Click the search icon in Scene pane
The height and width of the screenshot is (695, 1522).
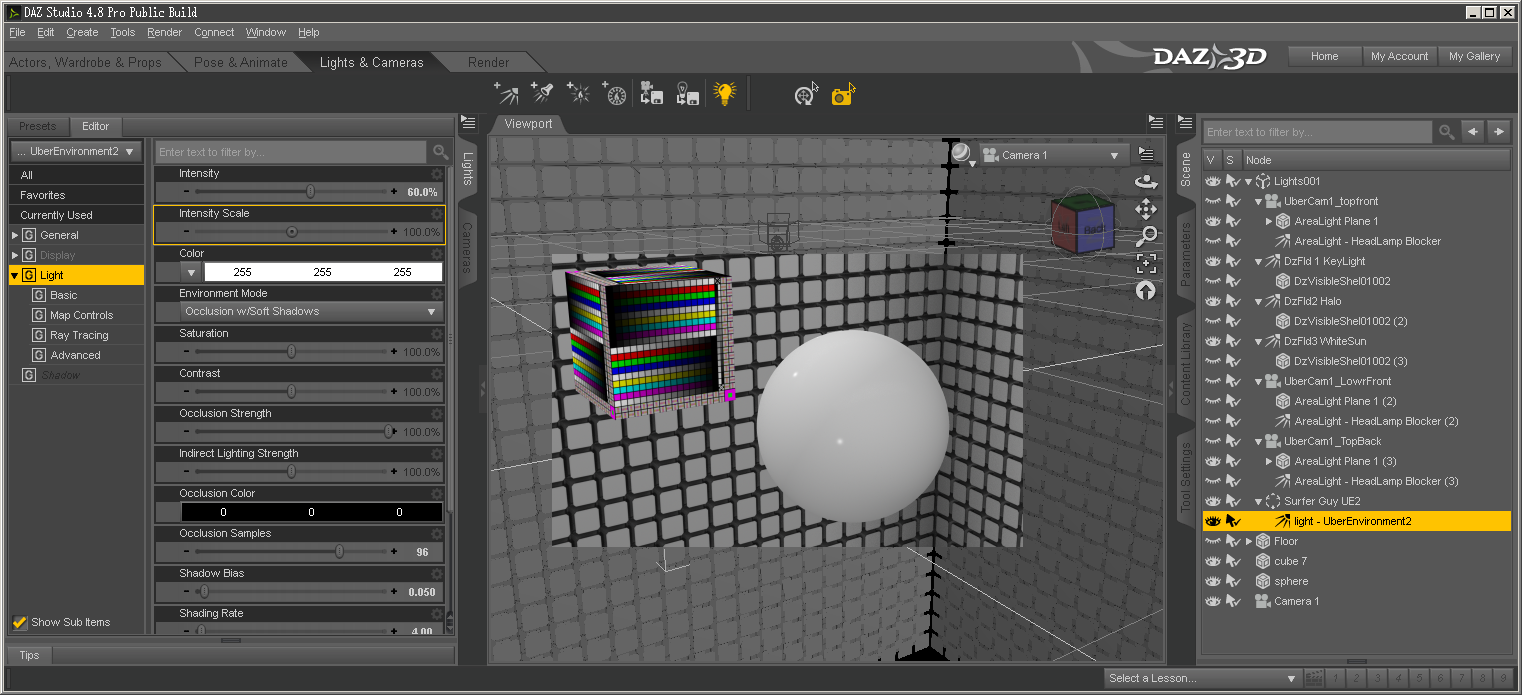1446,132
